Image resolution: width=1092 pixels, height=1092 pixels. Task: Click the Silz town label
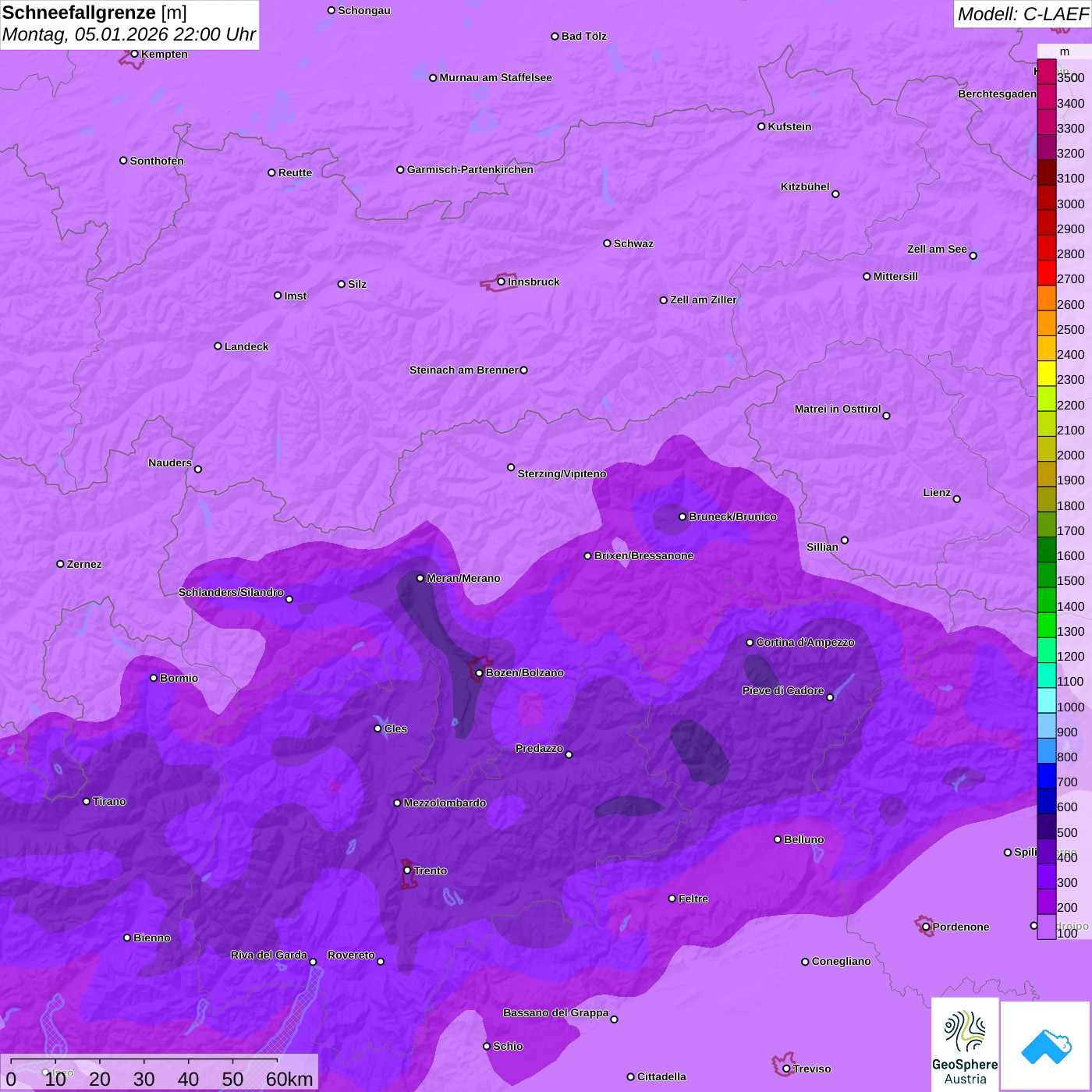coord(357,284)
